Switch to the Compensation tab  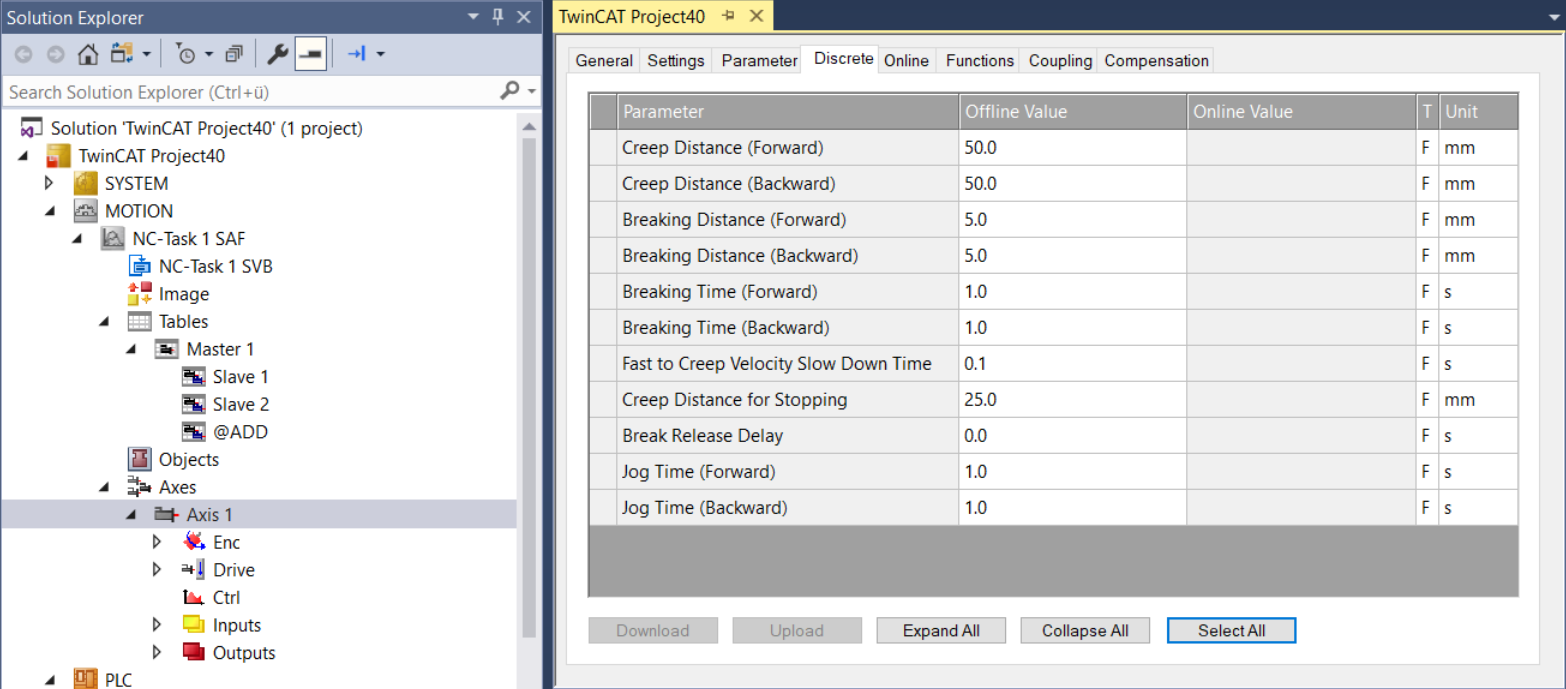(x=1156, y=60)
